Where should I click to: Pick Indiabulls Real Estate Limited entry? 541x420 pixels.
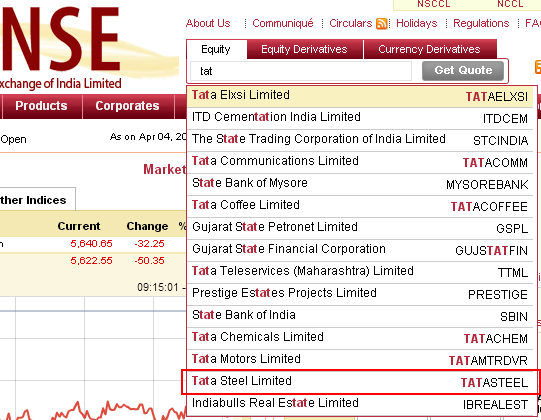click(360, 404)
